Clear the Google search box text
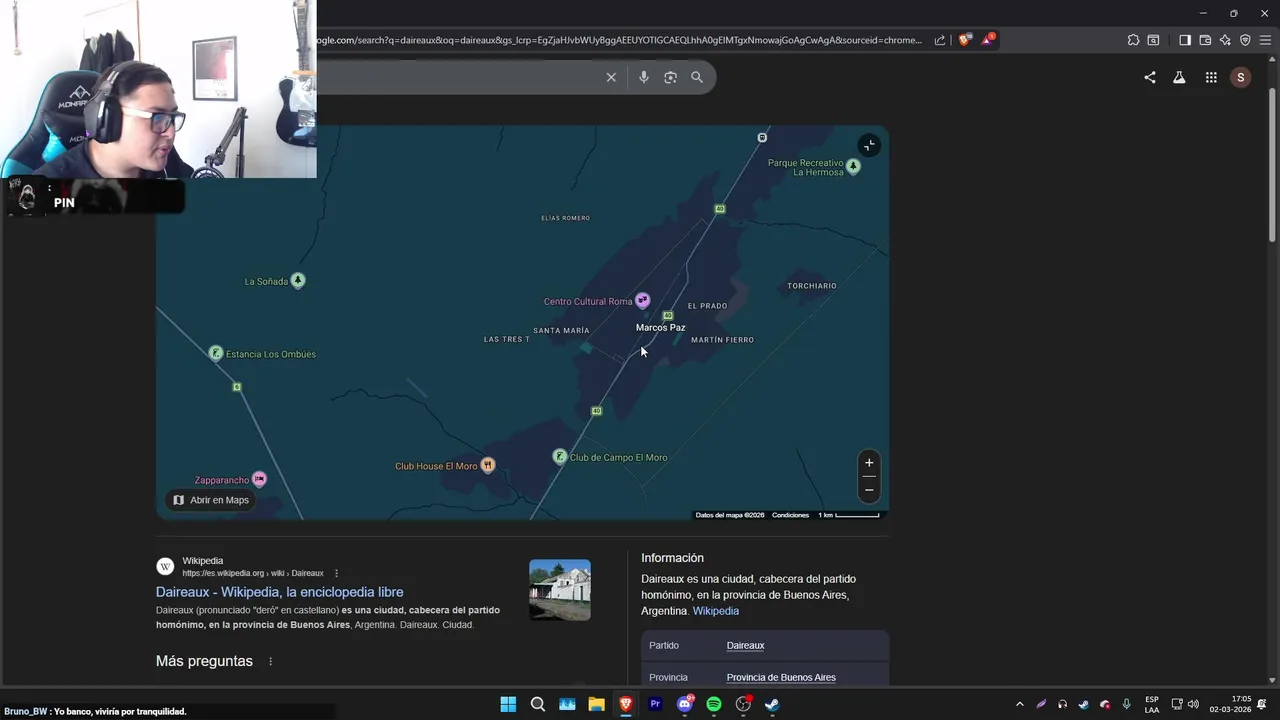This screenshot has height=720, width=1280. click(611, 77)
